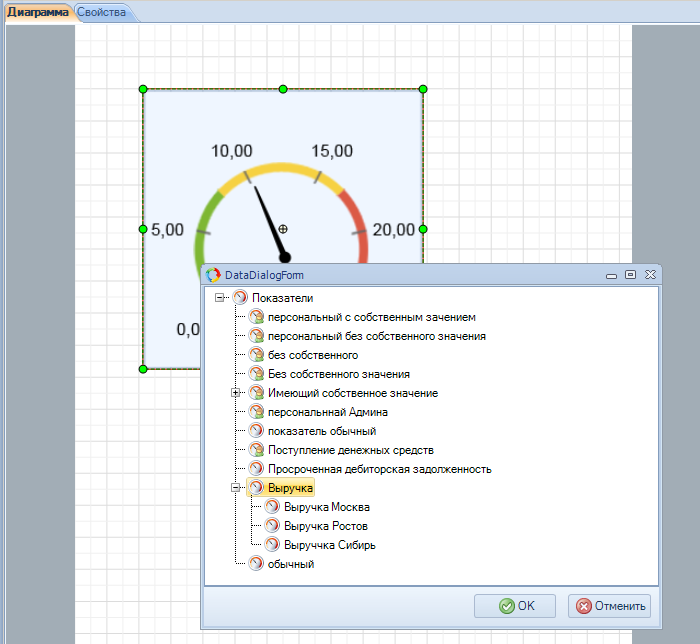Click icon beside 'персональный с собственным зачением'
Image resolution: width=700 pixels, height=644 pixels.
point(256,317)
